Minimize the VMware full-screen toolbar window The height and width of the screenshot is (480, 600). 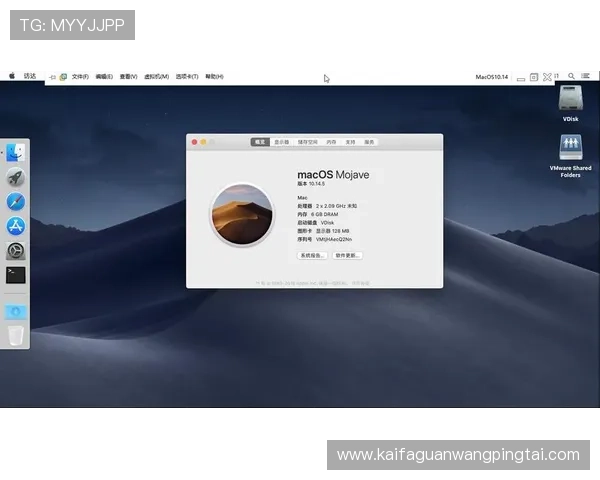pyautogui.click(x=521, y=79)
